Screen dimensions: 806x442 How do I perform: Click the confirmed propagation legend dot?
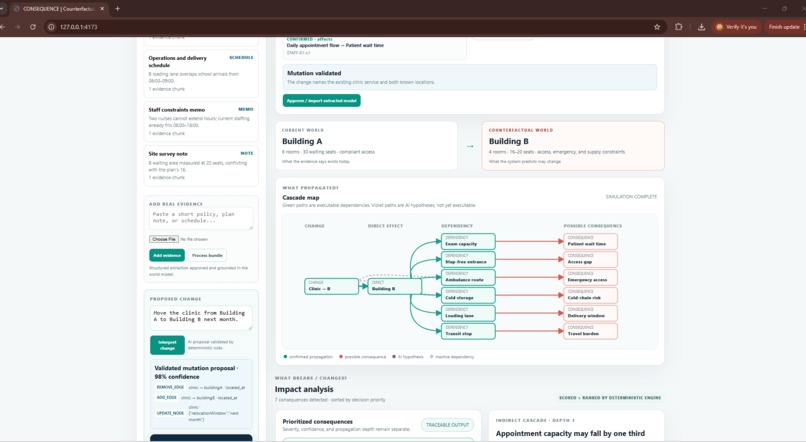(x=285, y=356)
